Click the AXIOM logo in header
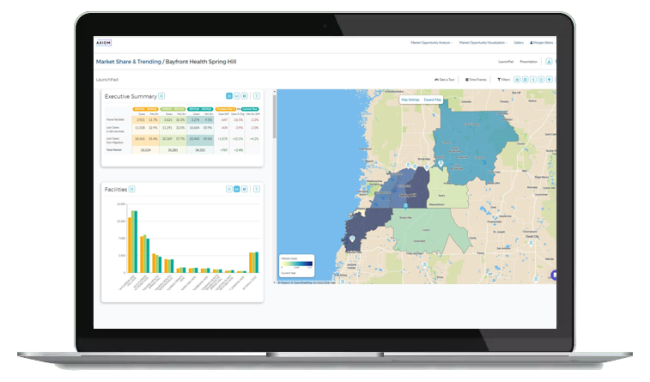This screenshot has width=650, height=382. click(104, 43)
